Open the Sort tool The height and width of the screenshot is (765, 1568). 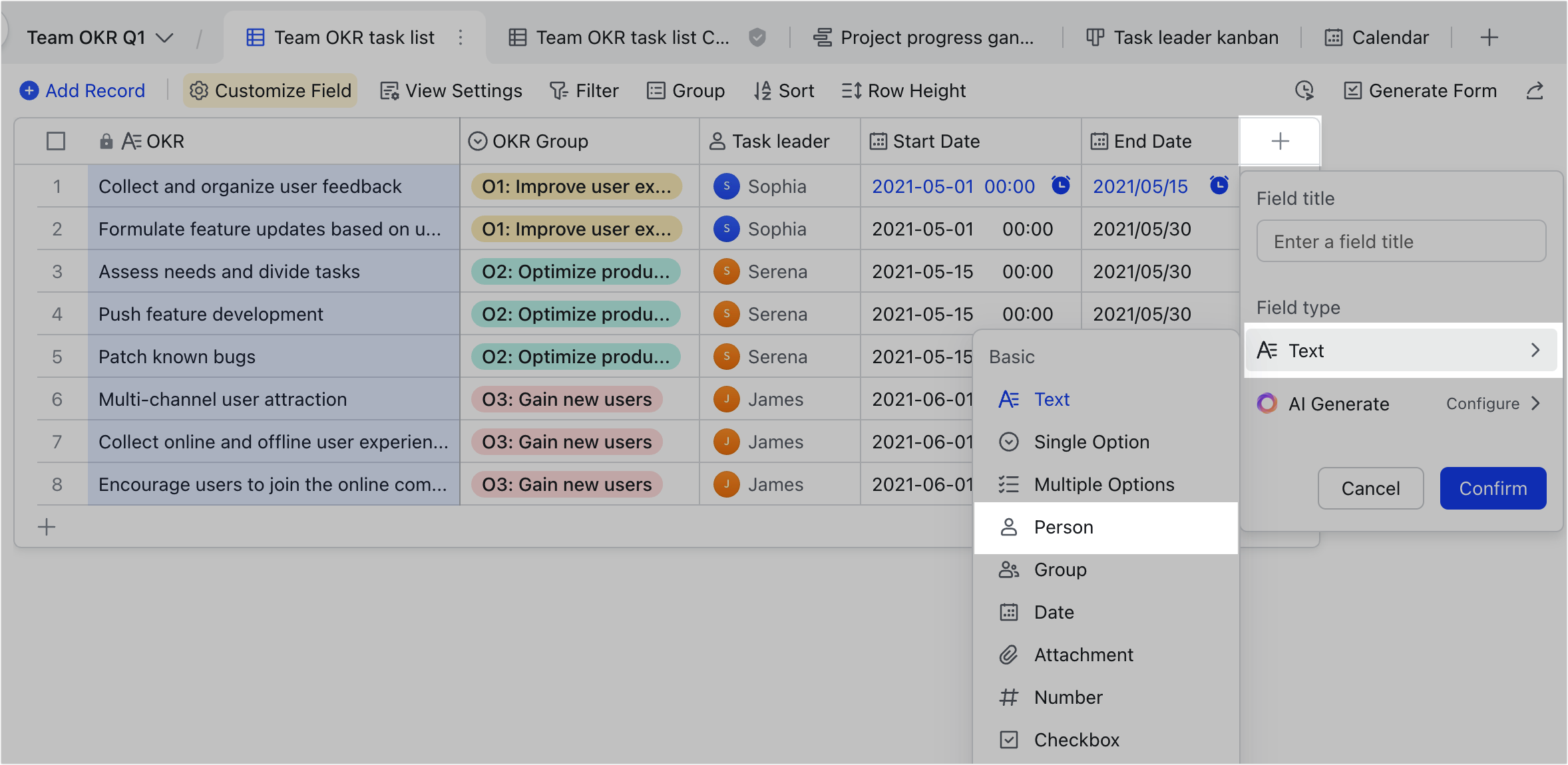[x=783, y=90]
